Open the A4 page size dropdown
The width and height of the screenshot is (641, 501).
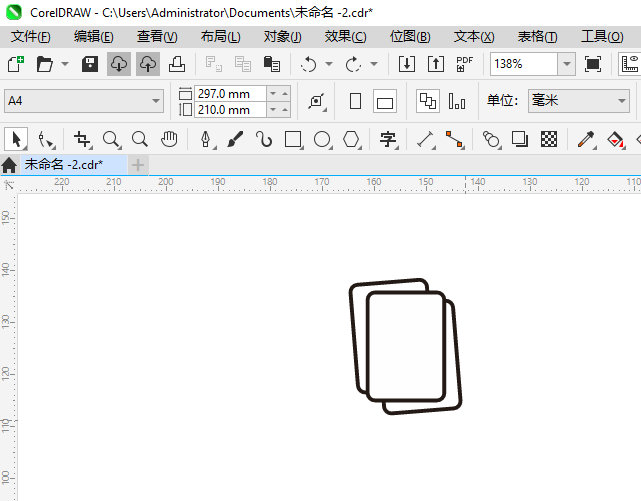(x=156, y=101)
